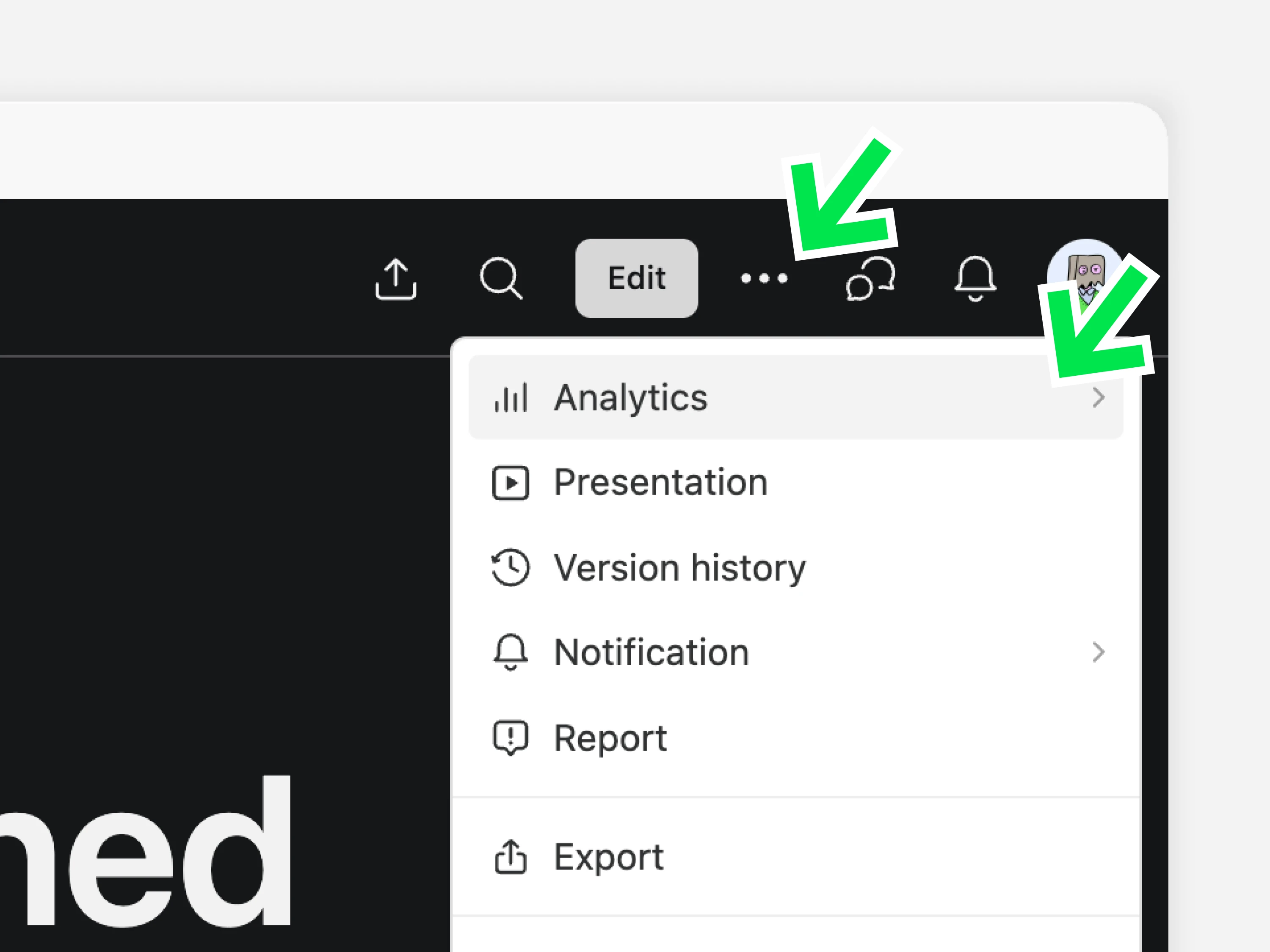
Task: Expand the Analytics submenu chevron
Action: 1098,398
